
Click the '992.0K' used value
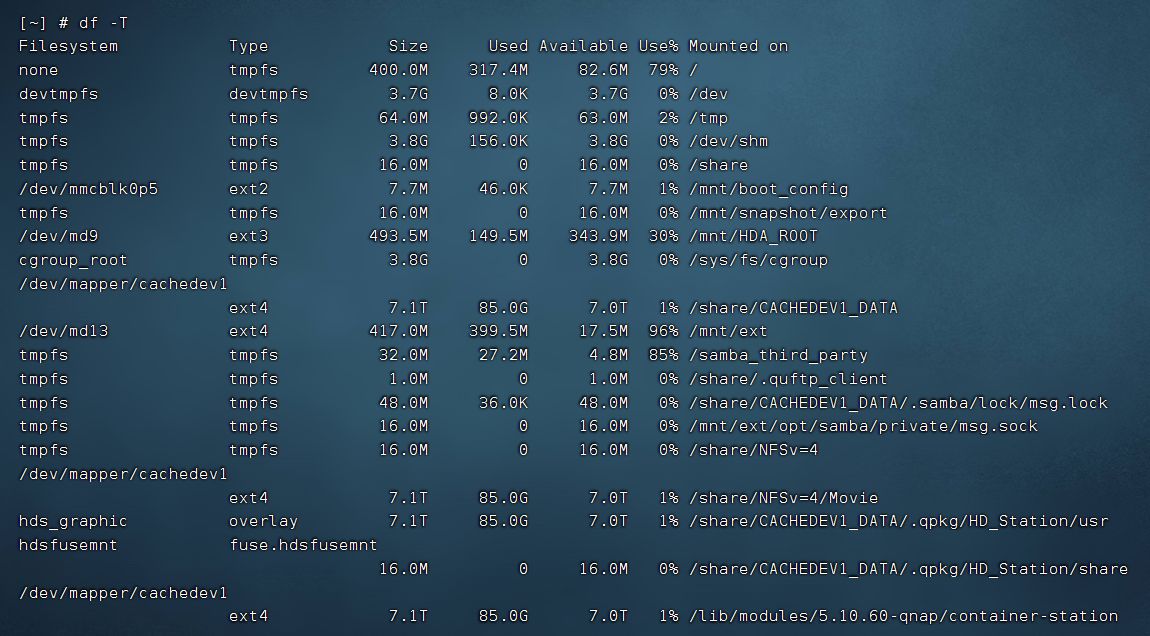coord(498,118)
